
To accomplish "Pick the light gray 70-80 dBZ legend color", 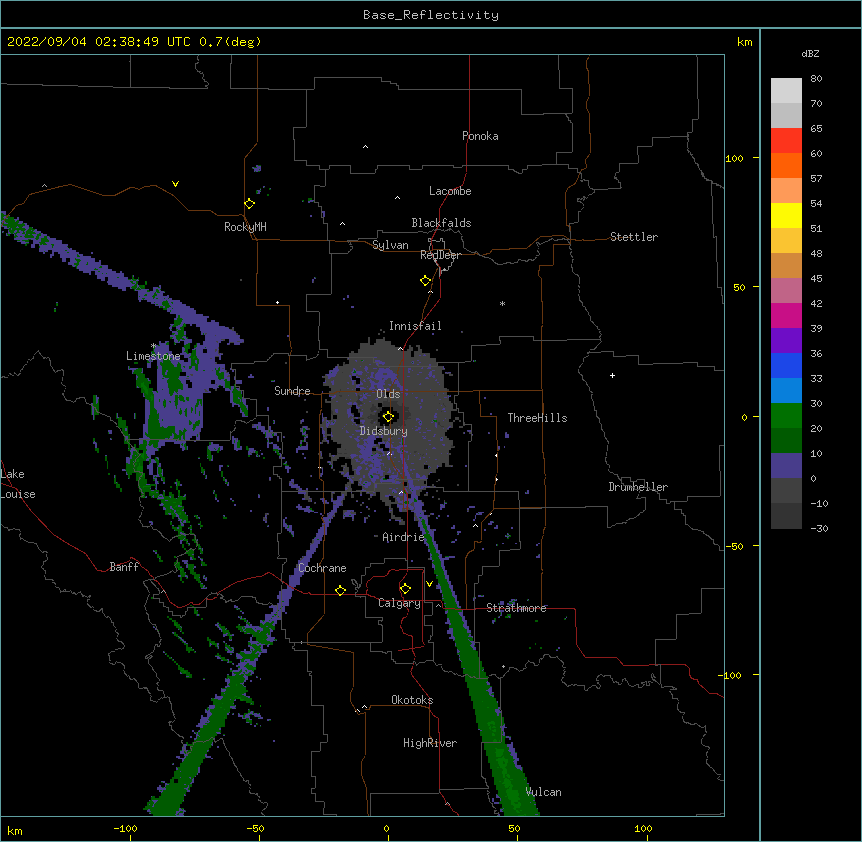I will click(x=786, y=91).
